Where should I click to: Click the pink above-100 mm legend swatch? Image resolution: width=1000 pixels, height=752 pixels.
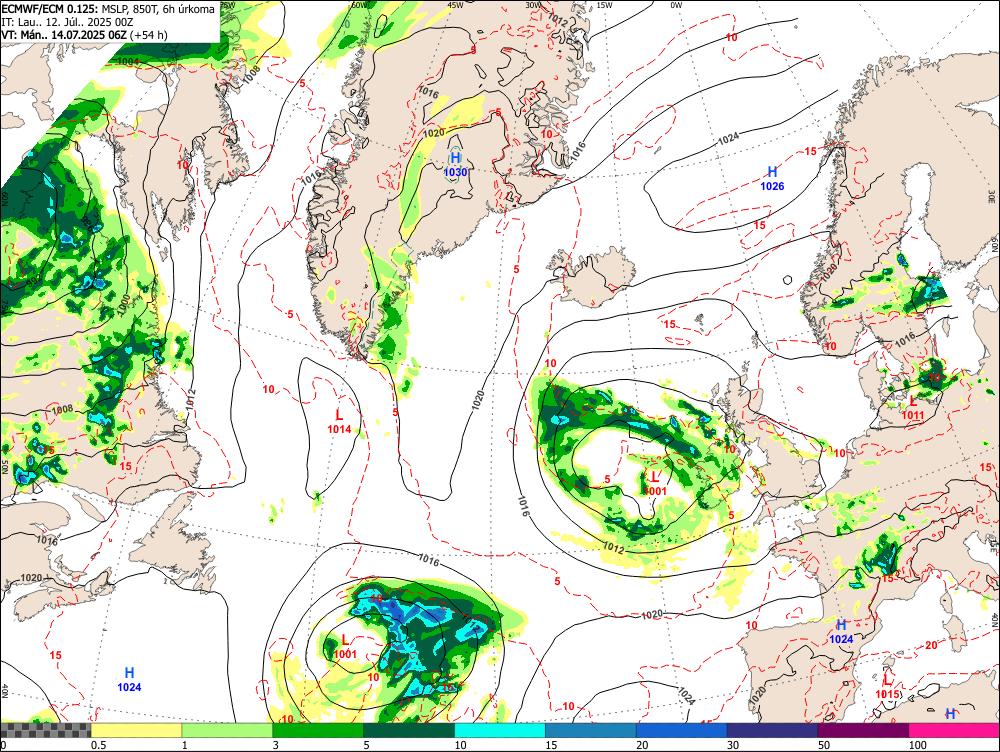(x=954, y=730)
